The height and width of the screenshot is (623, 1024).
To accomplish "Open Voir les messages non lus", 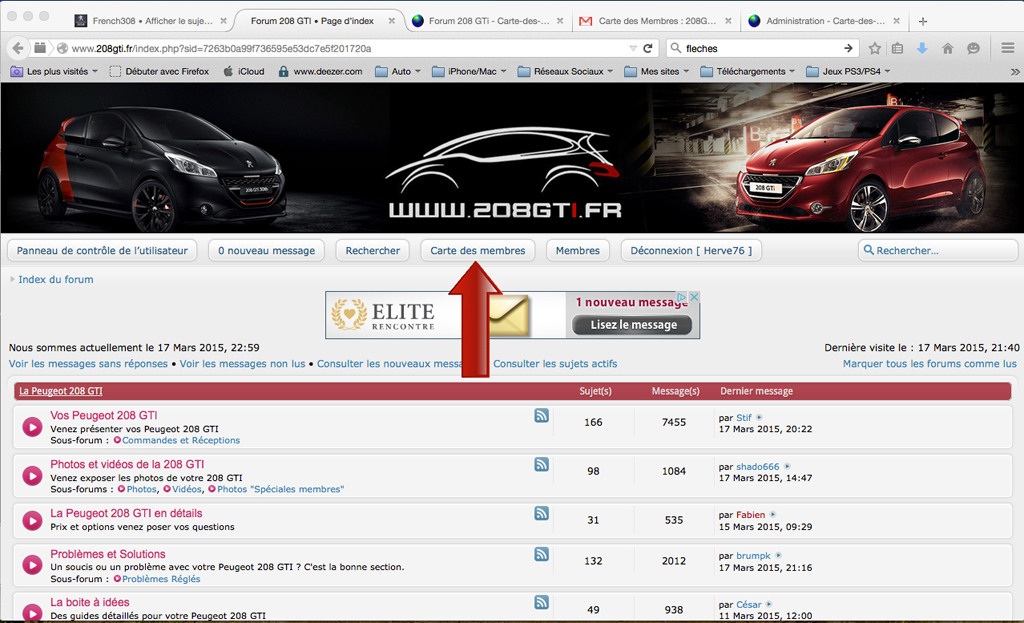I will pos(242,364).
